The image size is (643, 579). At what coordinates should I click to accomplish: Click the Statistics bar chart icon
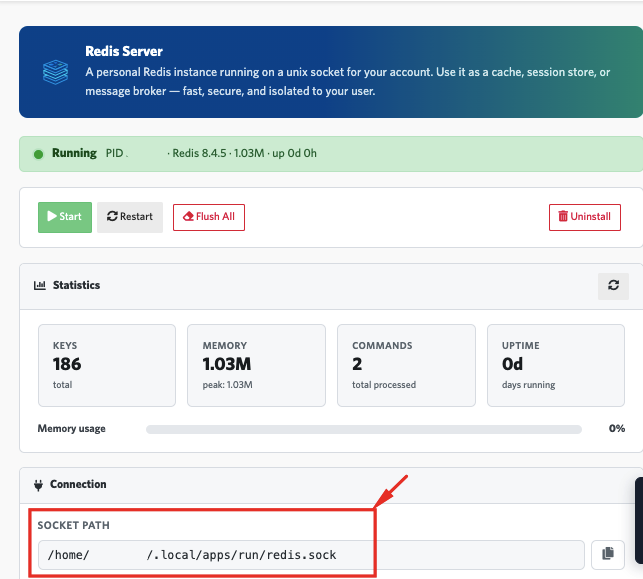click(x=40, y=285)
